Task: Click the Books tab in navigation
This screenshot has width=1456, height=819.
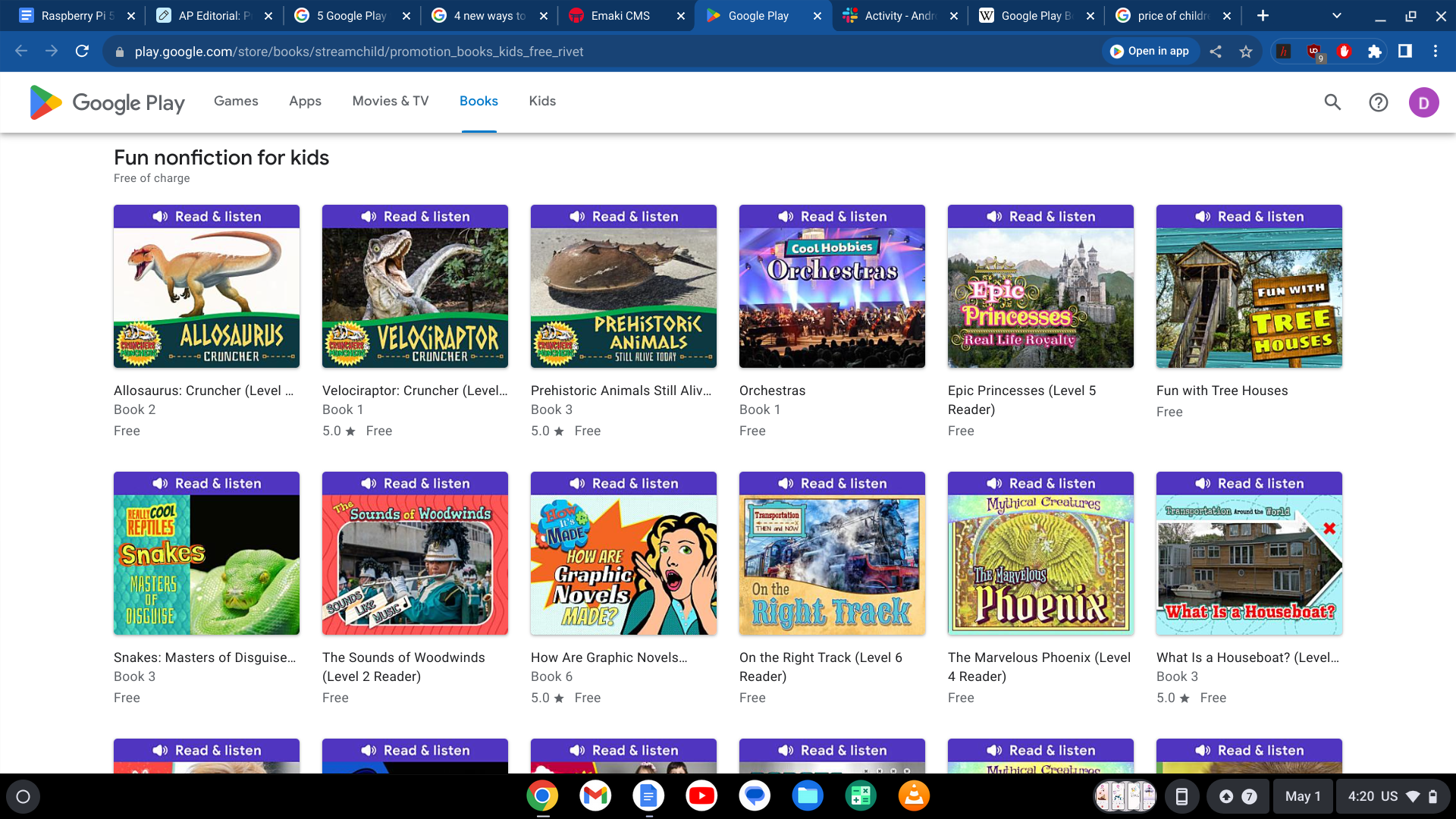Action: click(x=478, y=101)
